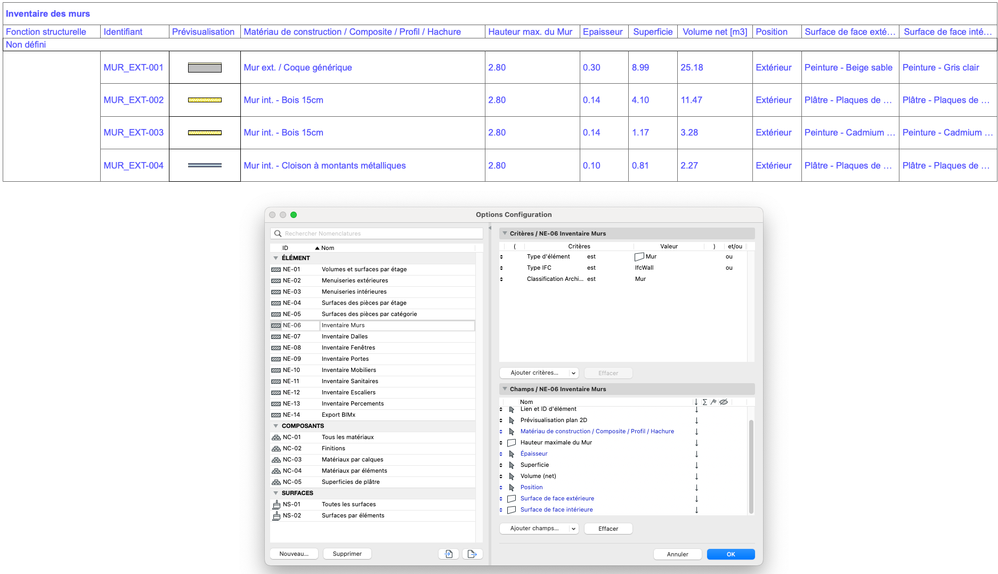
Task: Click Effacer button under Champs list
Action: [x=608, y=528]
